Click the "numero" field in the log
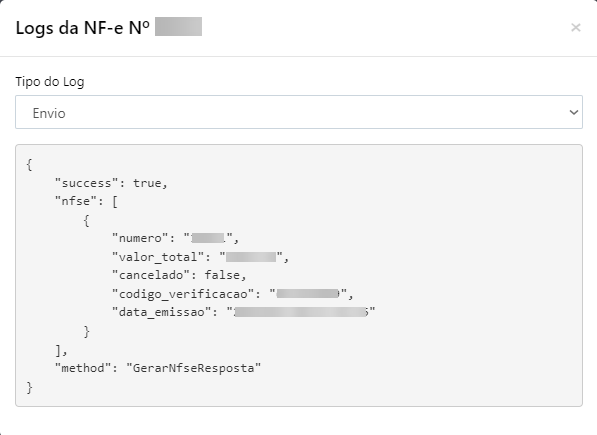Screen dimensions: 597x435 (140, 238)
